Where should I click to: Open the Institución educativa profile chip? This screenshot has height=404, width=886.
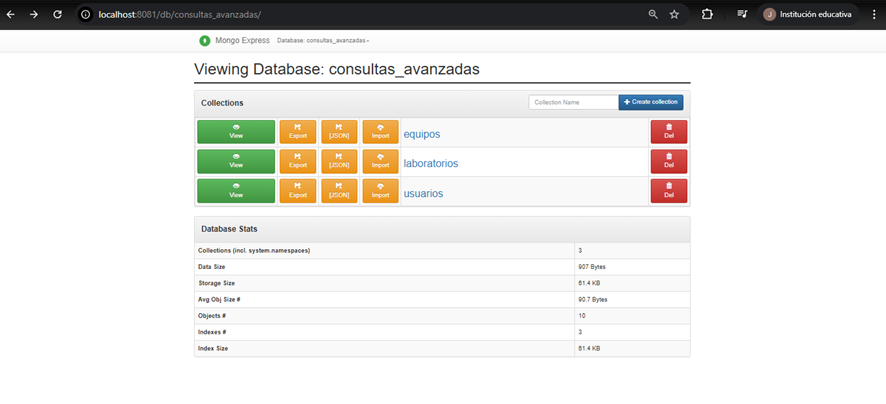click(808, 15)
